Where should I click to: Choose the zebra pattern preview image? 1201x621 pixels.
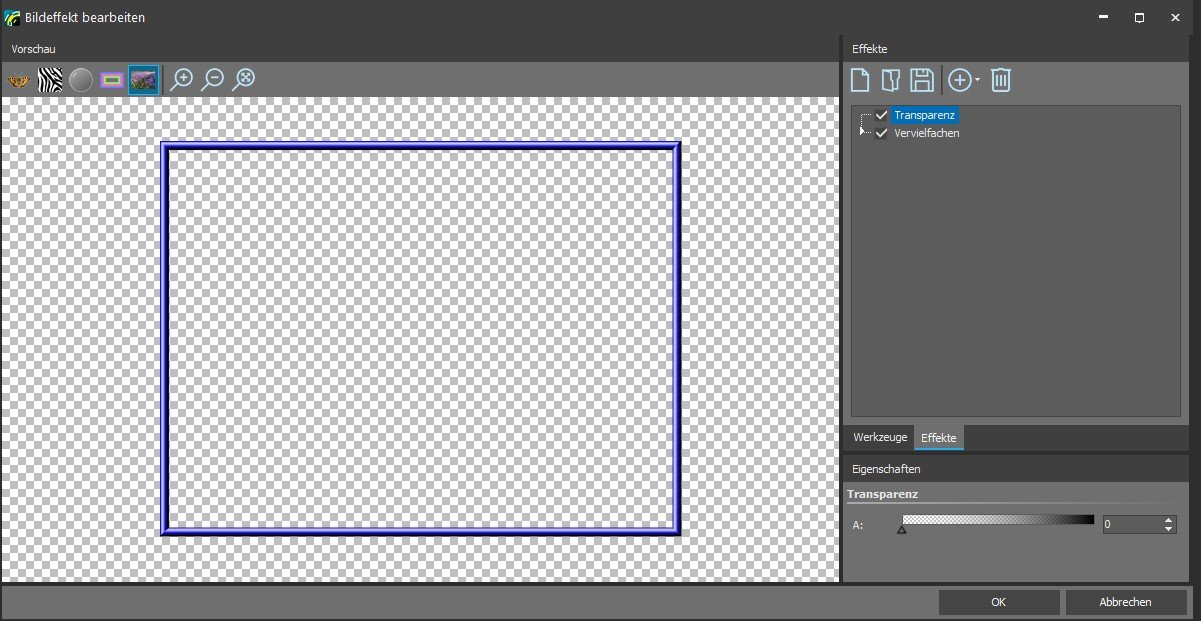pos(50,81)
